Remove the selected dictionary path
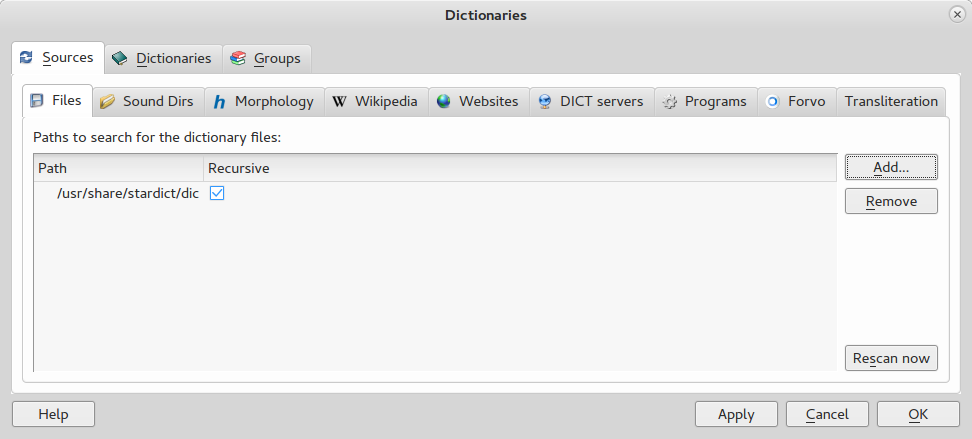Screen dimensions: 972x439 pos(890,201)
